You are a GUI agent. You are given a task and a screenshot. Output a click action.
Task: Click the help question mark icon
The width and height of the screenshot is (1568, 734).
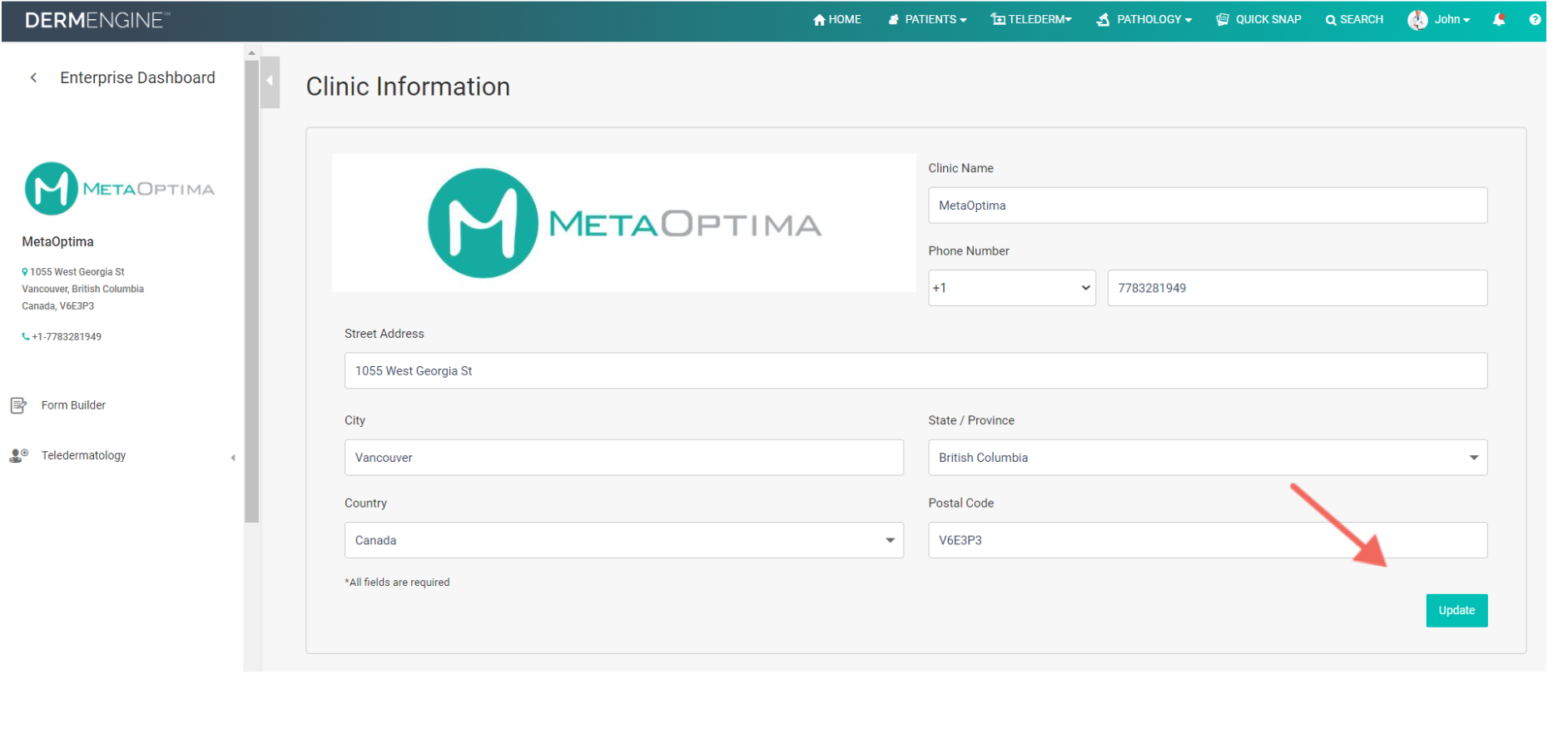click(1535, 19)
